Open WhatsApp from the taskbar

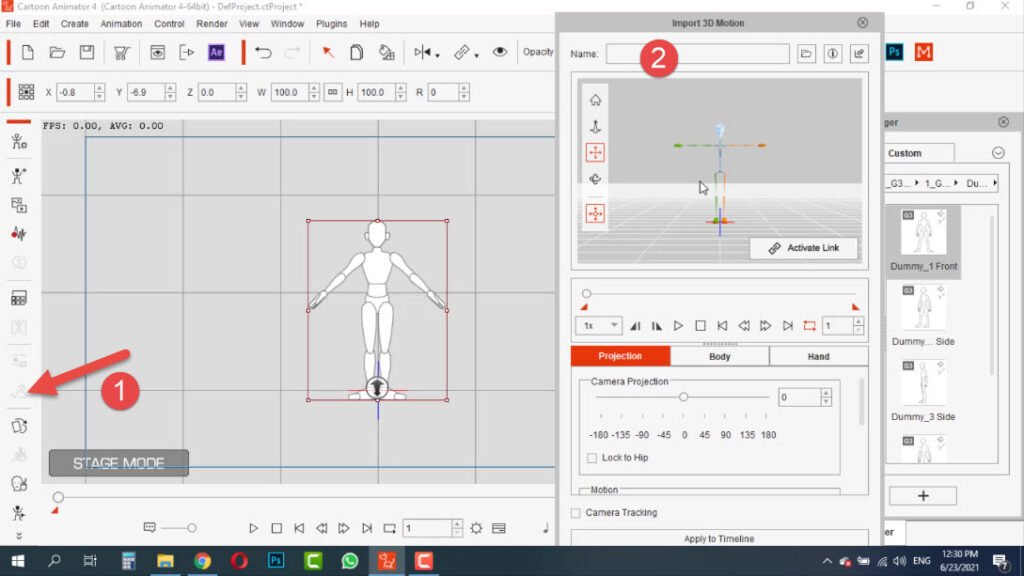coord(349,561)
